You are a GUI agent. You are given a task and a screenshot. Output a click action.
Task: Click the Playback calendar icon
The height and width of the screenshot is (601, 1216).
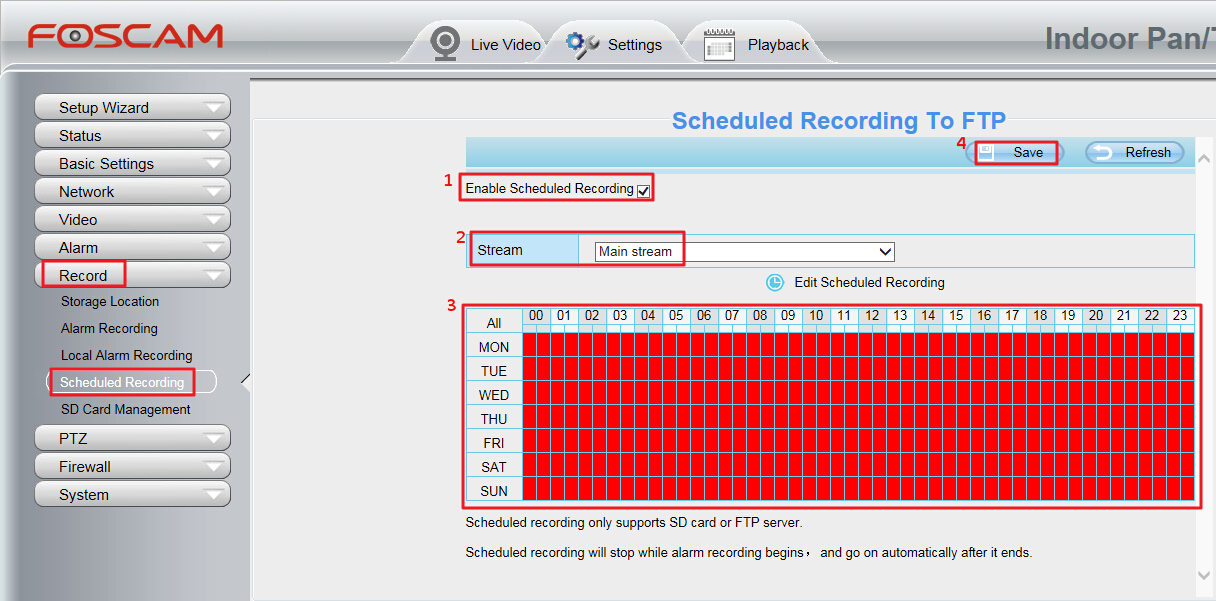[x=719, y=45]
